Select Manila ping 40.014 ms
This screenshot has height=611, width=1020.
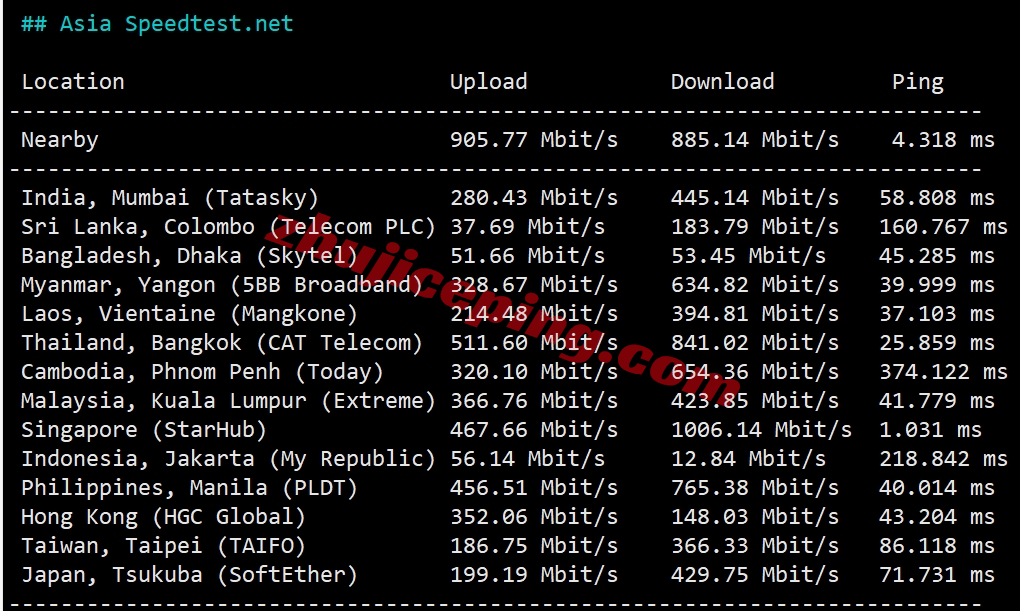(x=937, y=488)
